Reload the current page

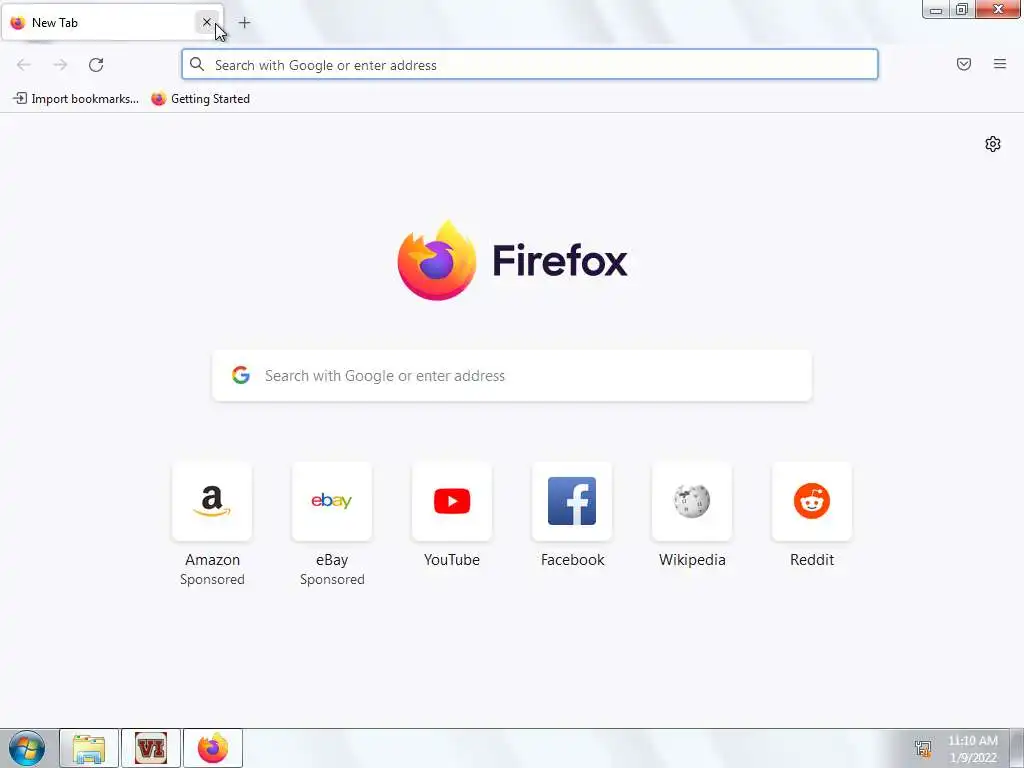(96, 65)
